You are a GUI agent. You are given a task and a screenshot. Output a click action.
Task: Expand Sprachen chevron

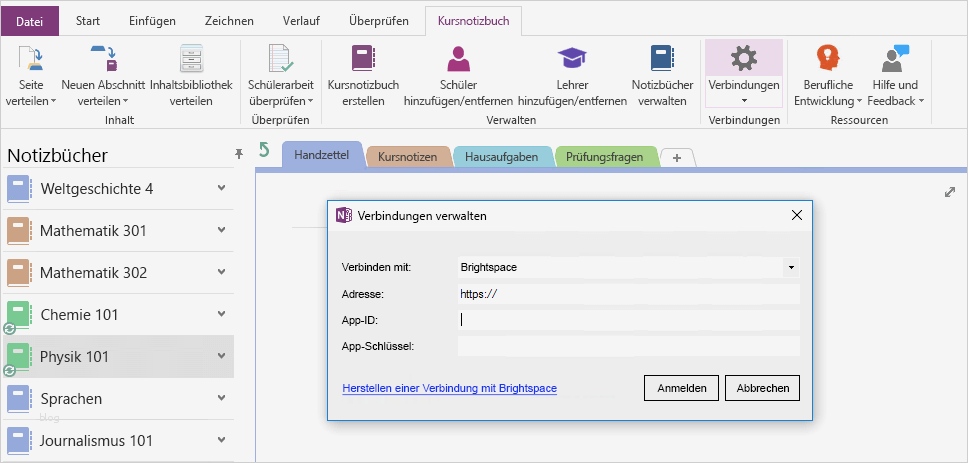point(222,398)
